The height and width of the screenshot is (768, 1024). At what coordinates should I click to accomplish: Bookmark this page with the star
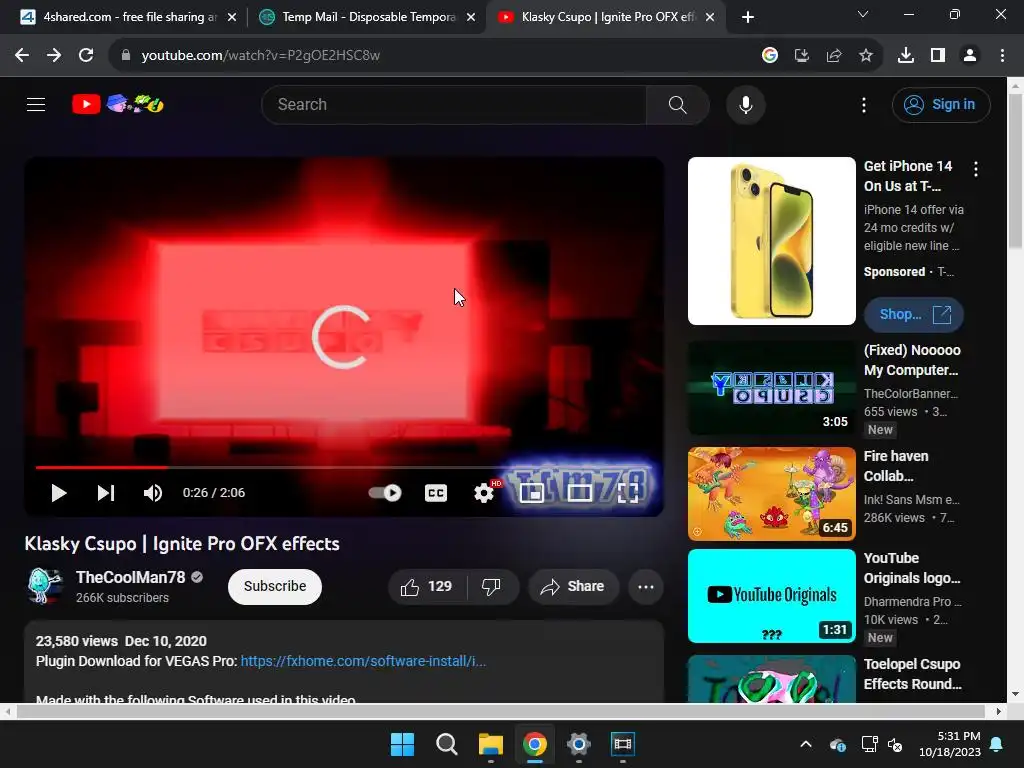866,56
